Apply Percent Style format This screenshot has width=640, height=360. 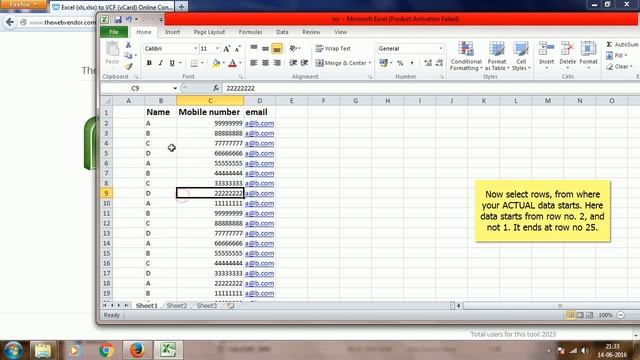click(400, 63)
